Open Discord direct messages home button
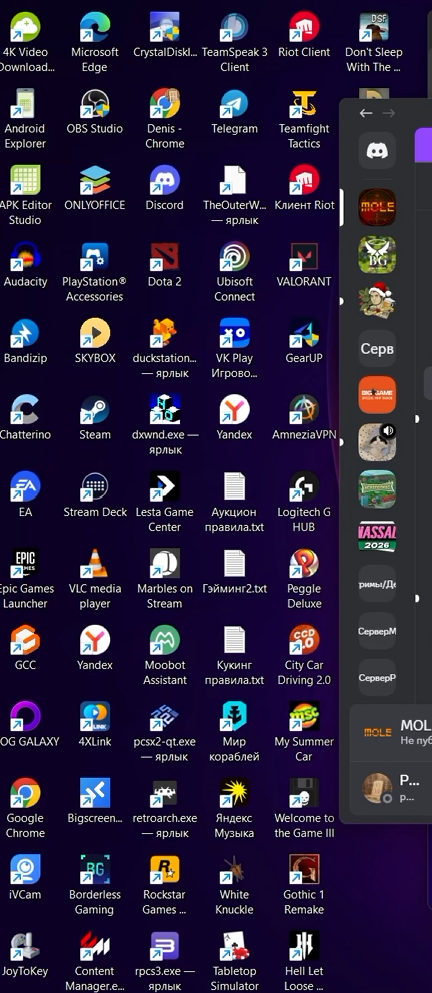The image size is (432, 993). pos(377,151)
